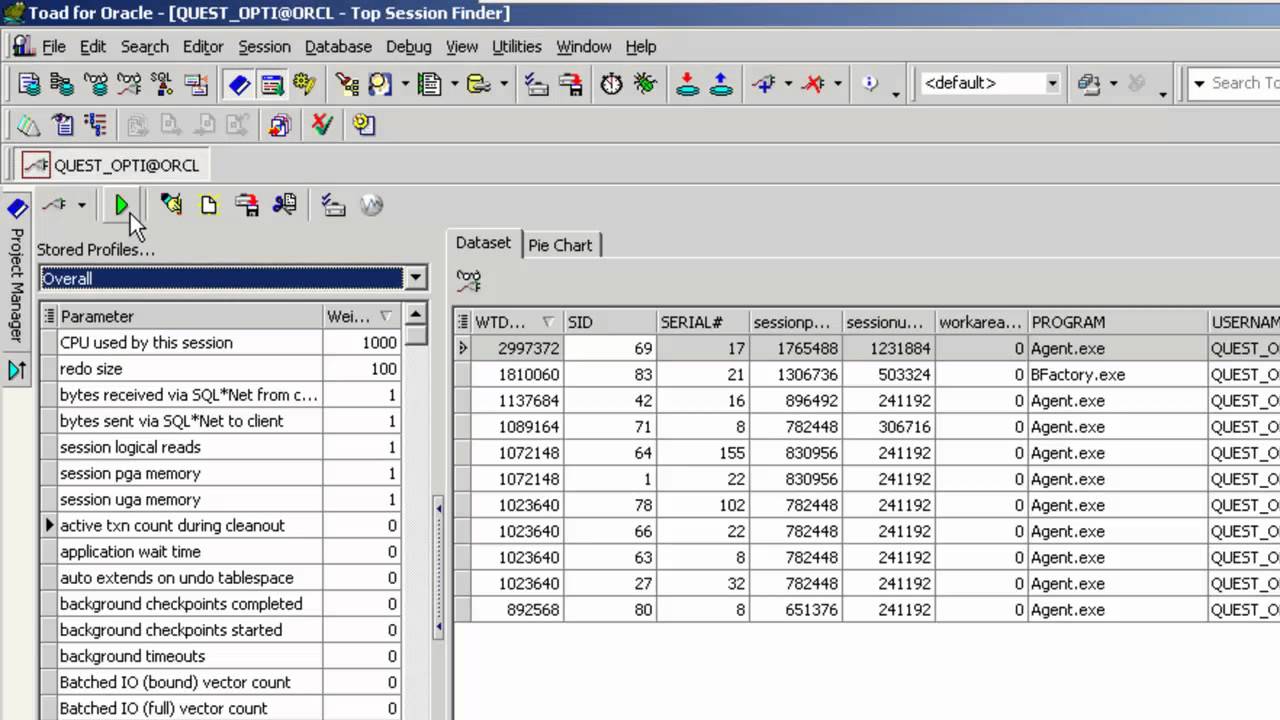The image size is (1280, 720).
Task: Open the <default> workspace dropdown
Action: (x=1052, y=84)
